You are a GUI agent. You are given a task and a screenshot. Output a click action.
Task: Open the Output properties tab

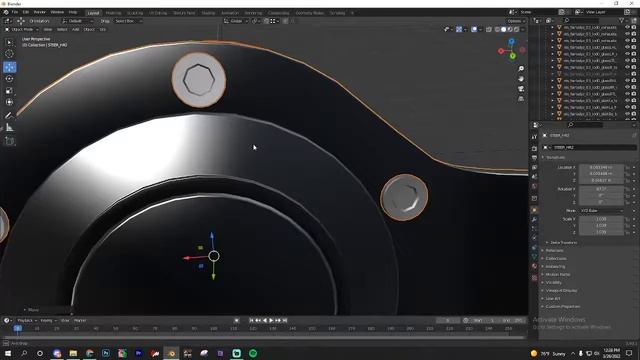pos(534,158)
